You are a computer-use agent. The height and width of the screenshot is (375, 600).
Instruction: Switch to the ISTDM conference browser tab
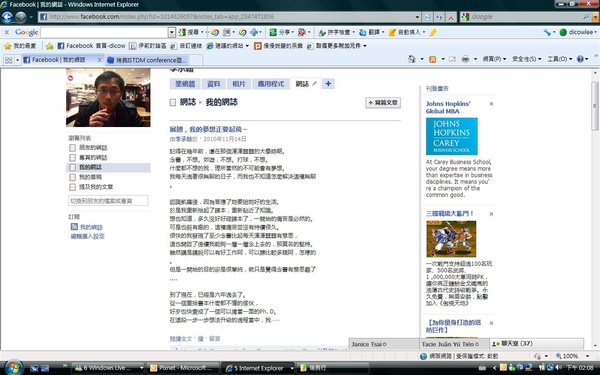tap(147, 60)
